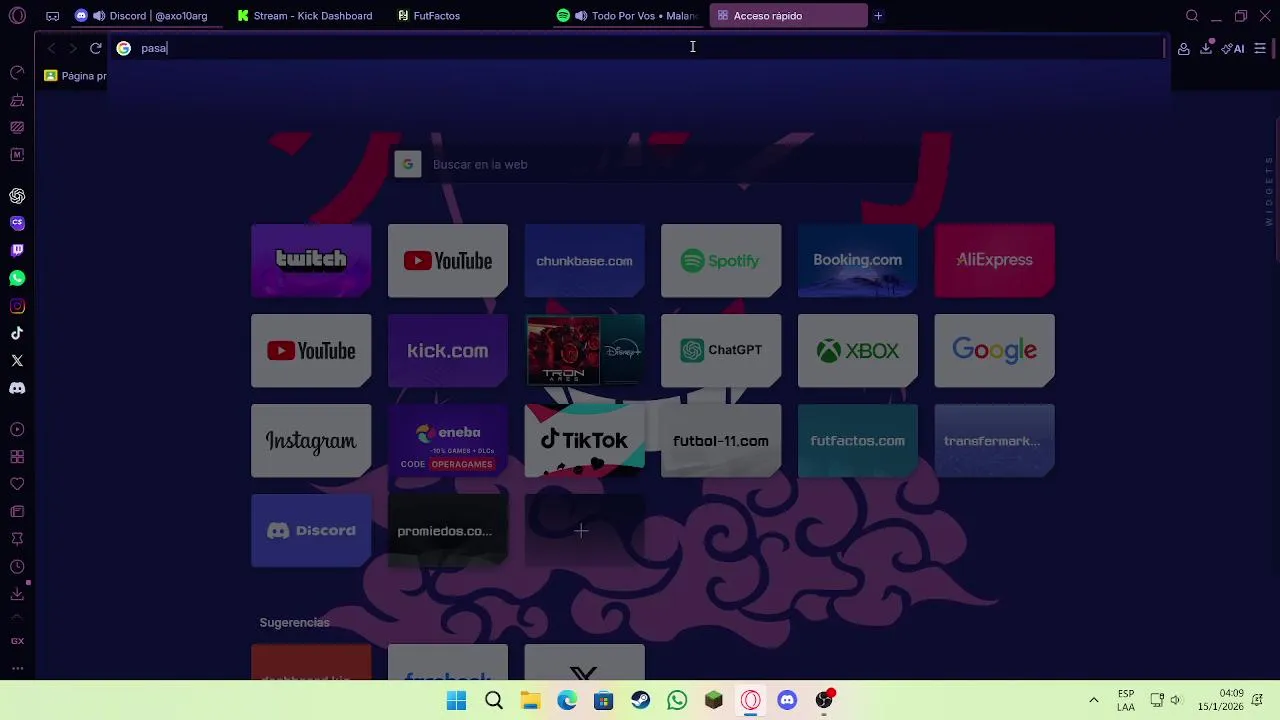Open the toolbar downloads icon
The height and width of the screenshot is (720, 1280).
coord(1206,48)
